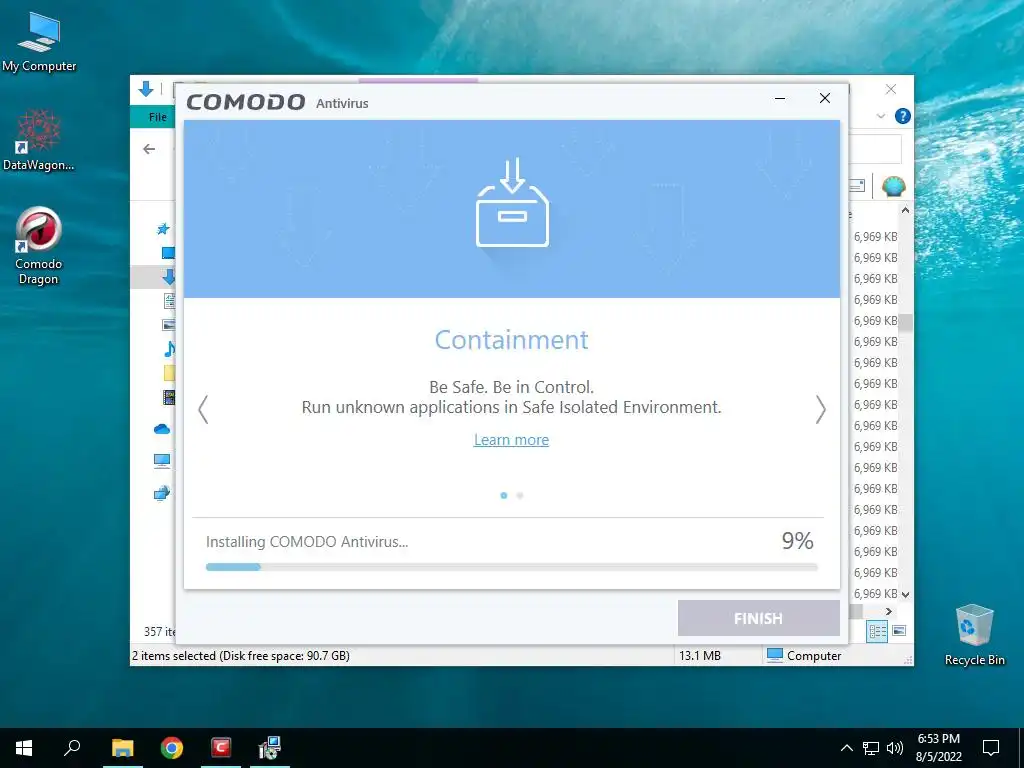Close the Comodo Antivirus installer
1024x768 pixels.
[x=825, y=98]
